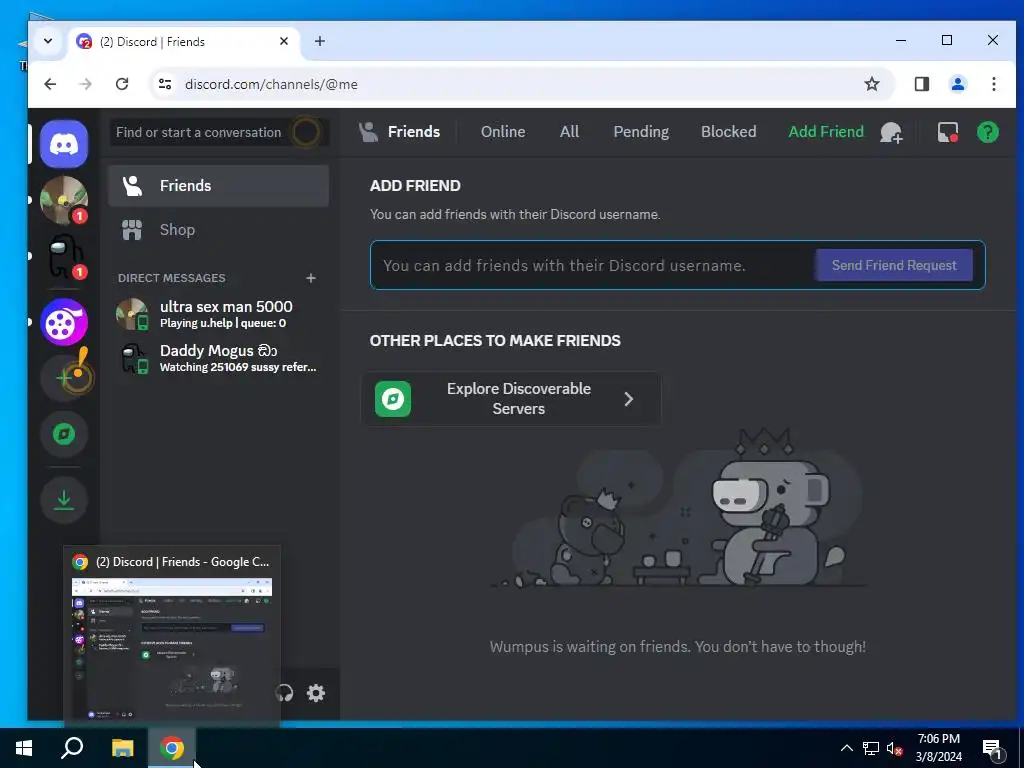Open User Settings gear icon

316,693
